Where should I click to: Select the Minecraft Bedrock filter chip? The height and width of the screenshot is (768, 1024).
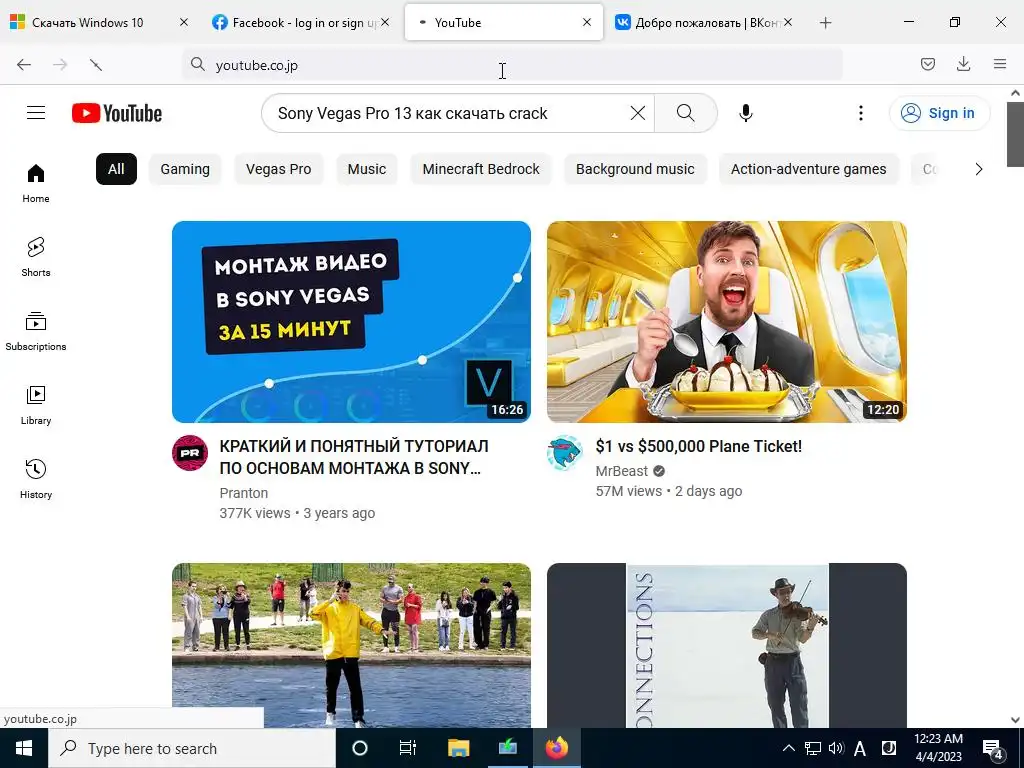point(481,169)
